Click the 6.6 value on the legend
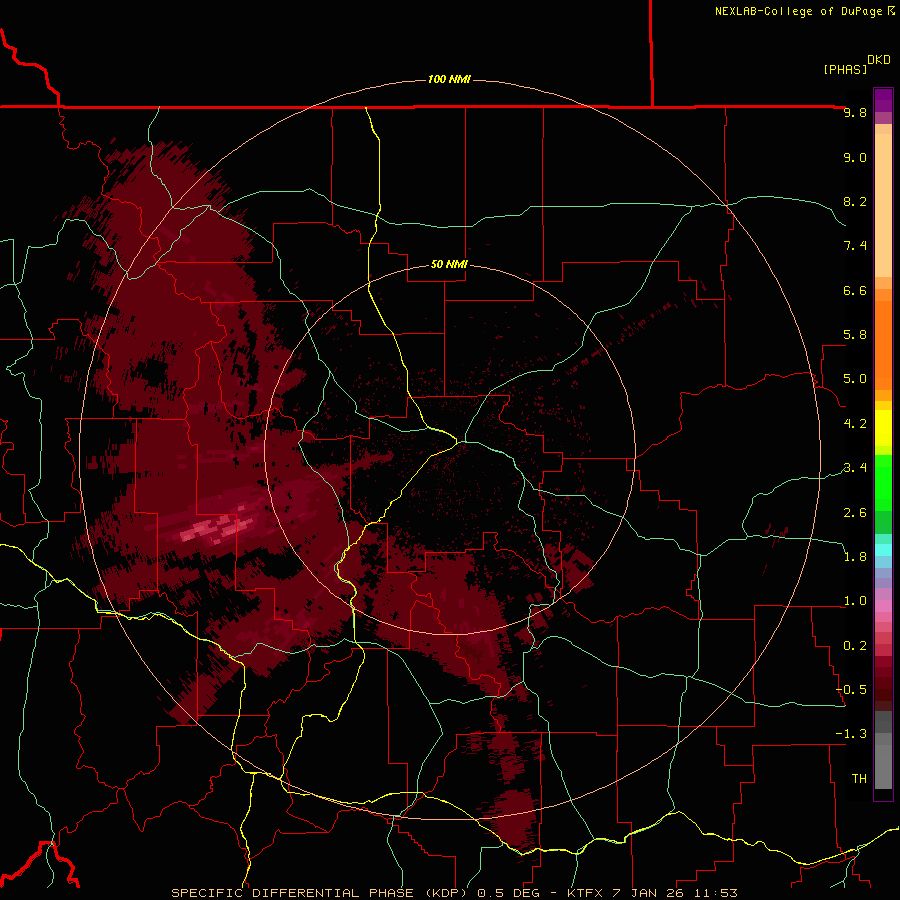The image size is (900, 900). pos(855,290)
